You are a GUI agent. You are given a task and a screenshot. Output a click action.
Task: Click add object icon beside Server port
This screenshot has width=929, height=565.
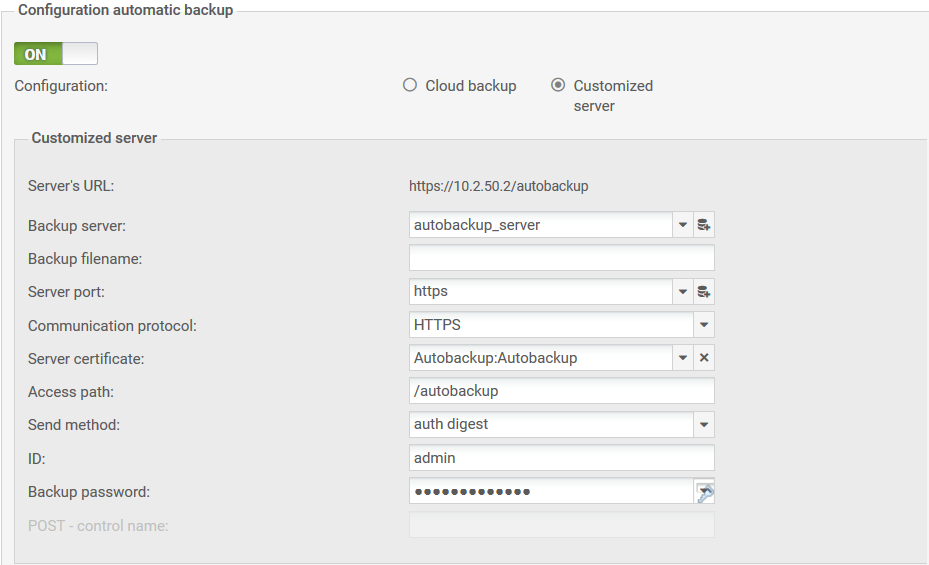[704, 292]
